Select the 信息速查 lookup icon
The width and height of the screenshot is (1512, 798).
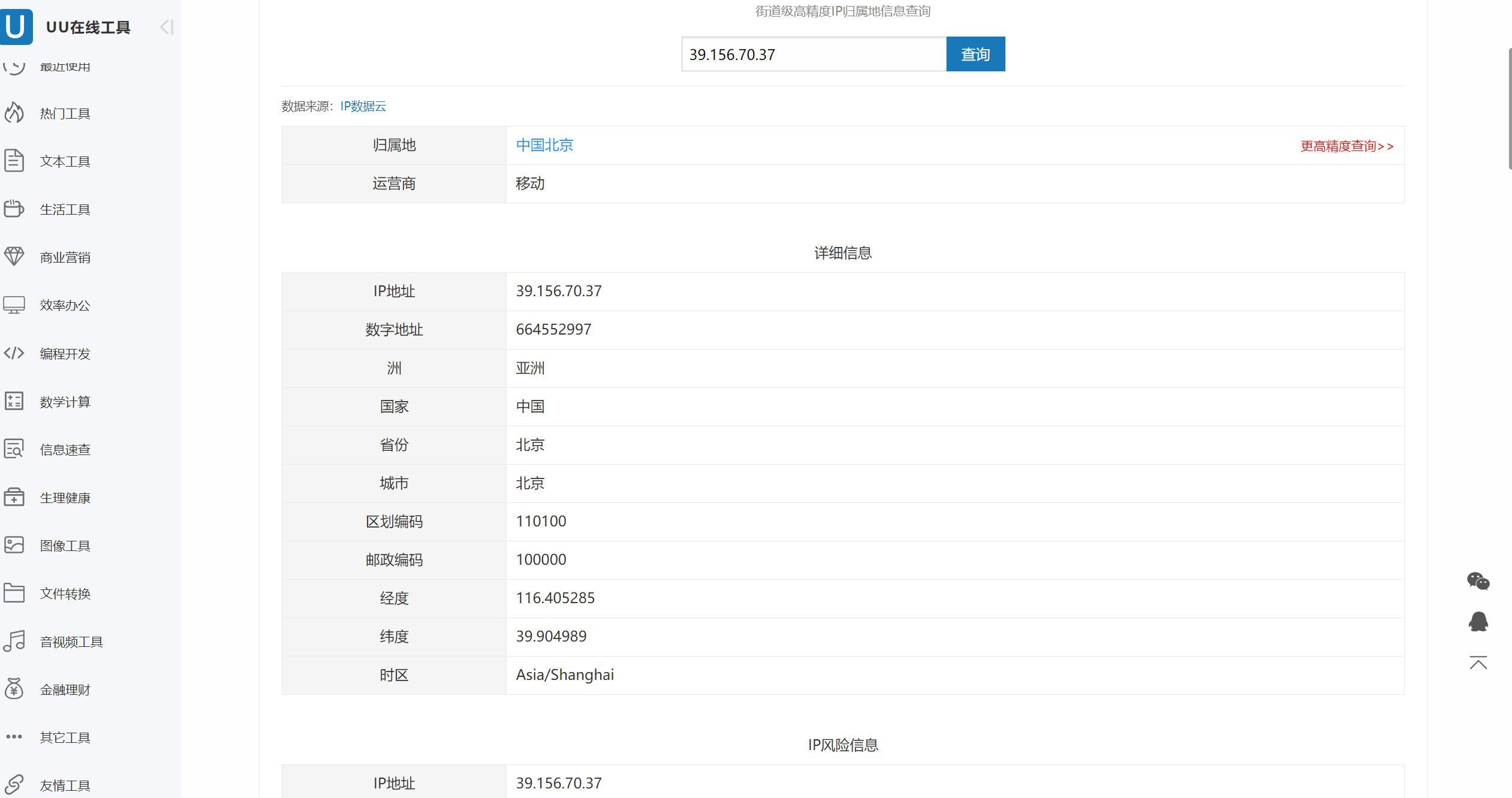pos(14,449)
